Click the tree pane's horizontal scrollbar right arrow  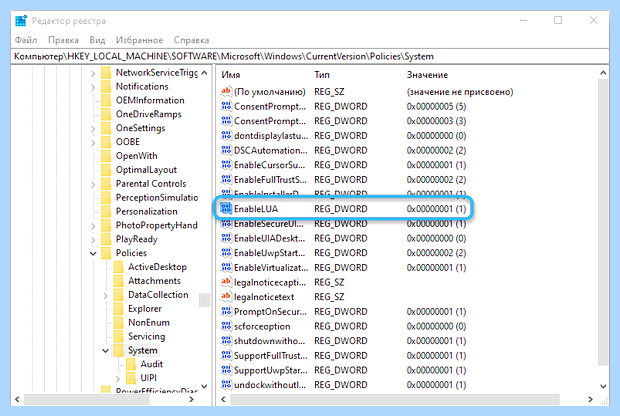click(191, 399)
